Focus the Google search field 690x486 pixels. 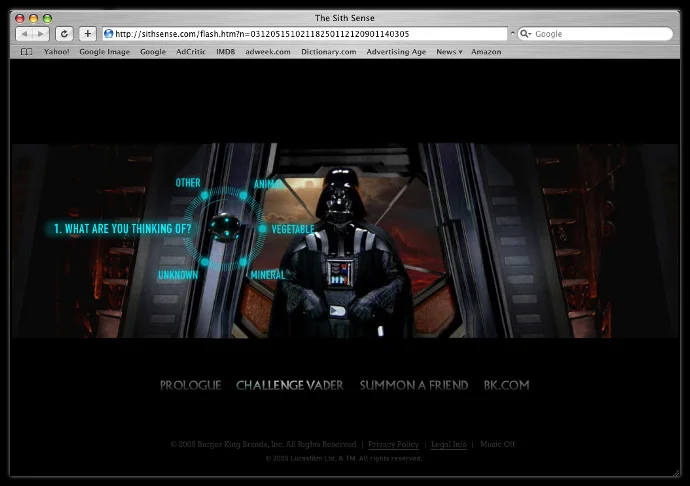[595, 34]
